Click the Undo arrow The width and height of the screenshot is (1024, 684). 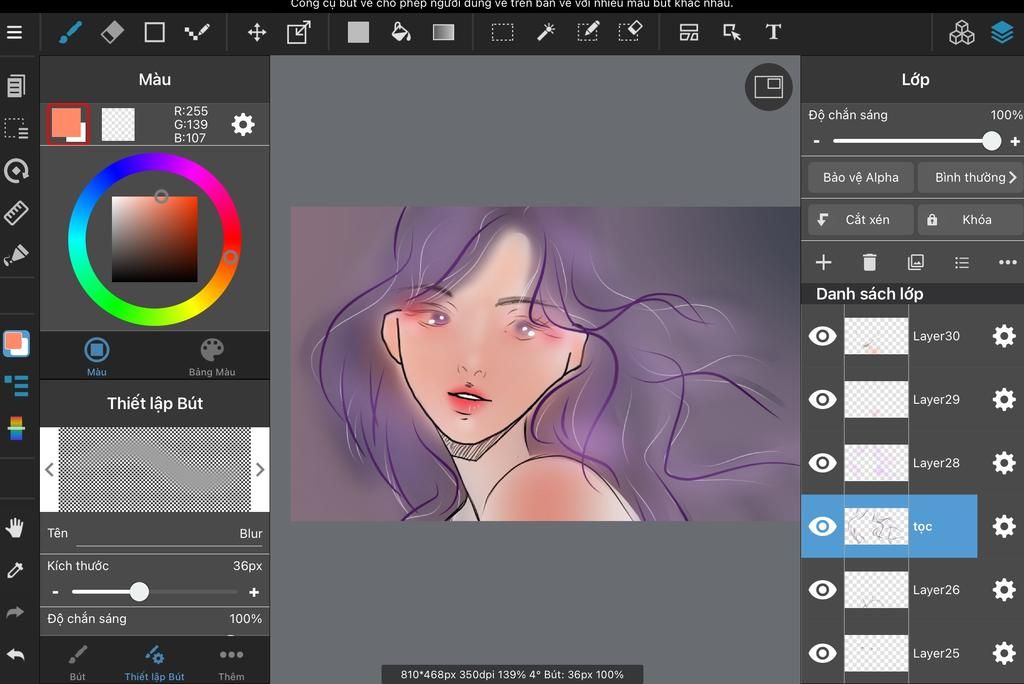coord(15,654)
